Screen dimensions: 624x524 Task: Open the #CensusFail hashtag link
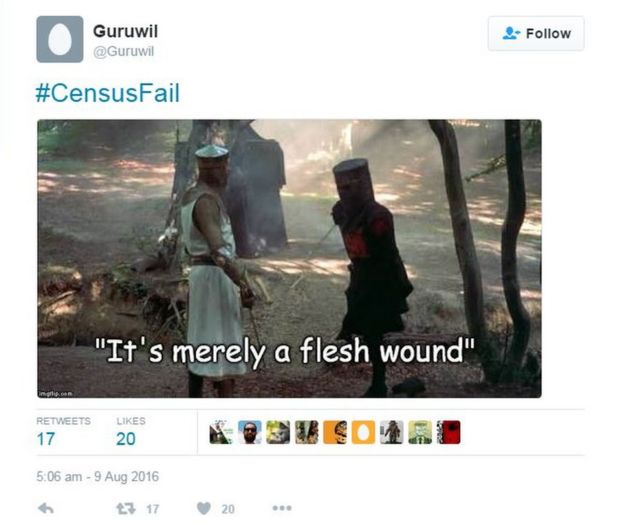pos(107,93)
